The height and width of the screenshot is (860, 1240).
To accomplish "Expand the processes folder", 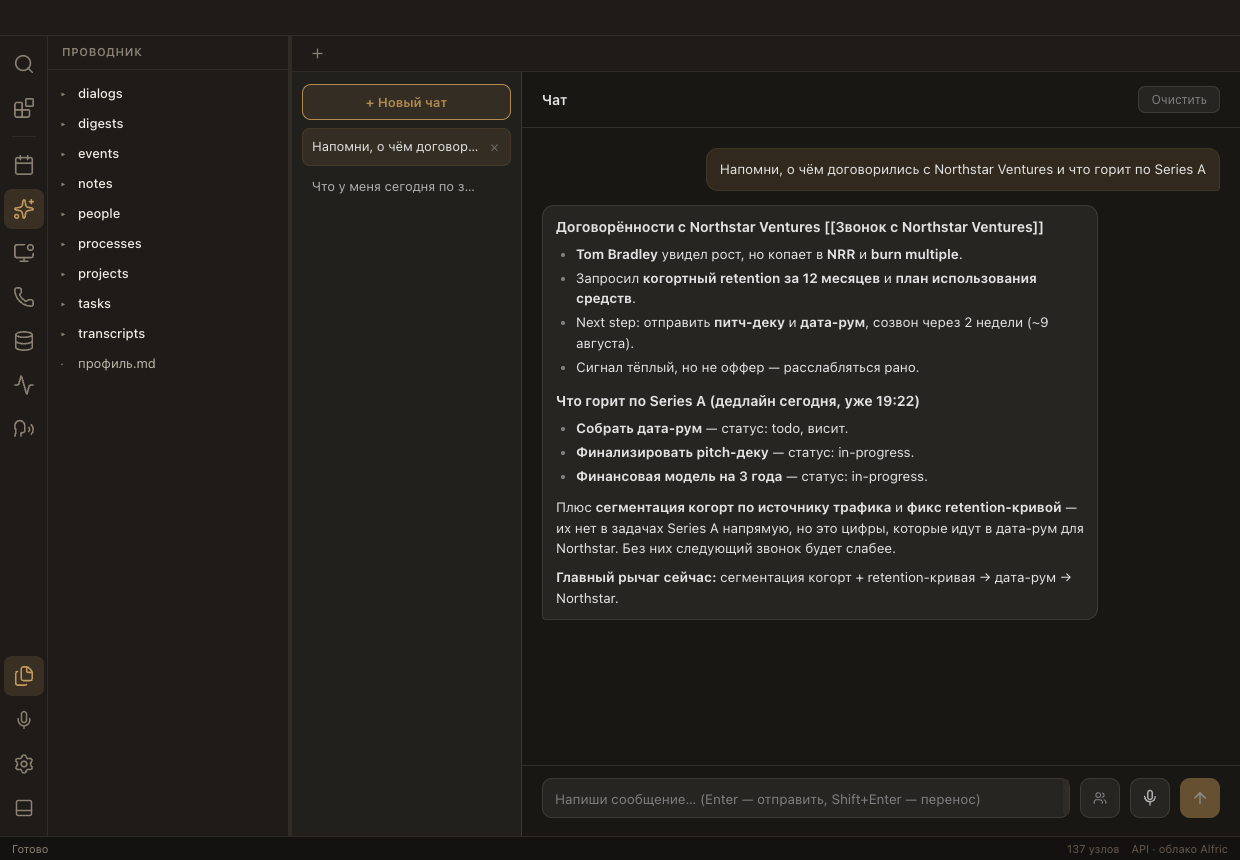I will pyautogui.click(x=167, y=243).
